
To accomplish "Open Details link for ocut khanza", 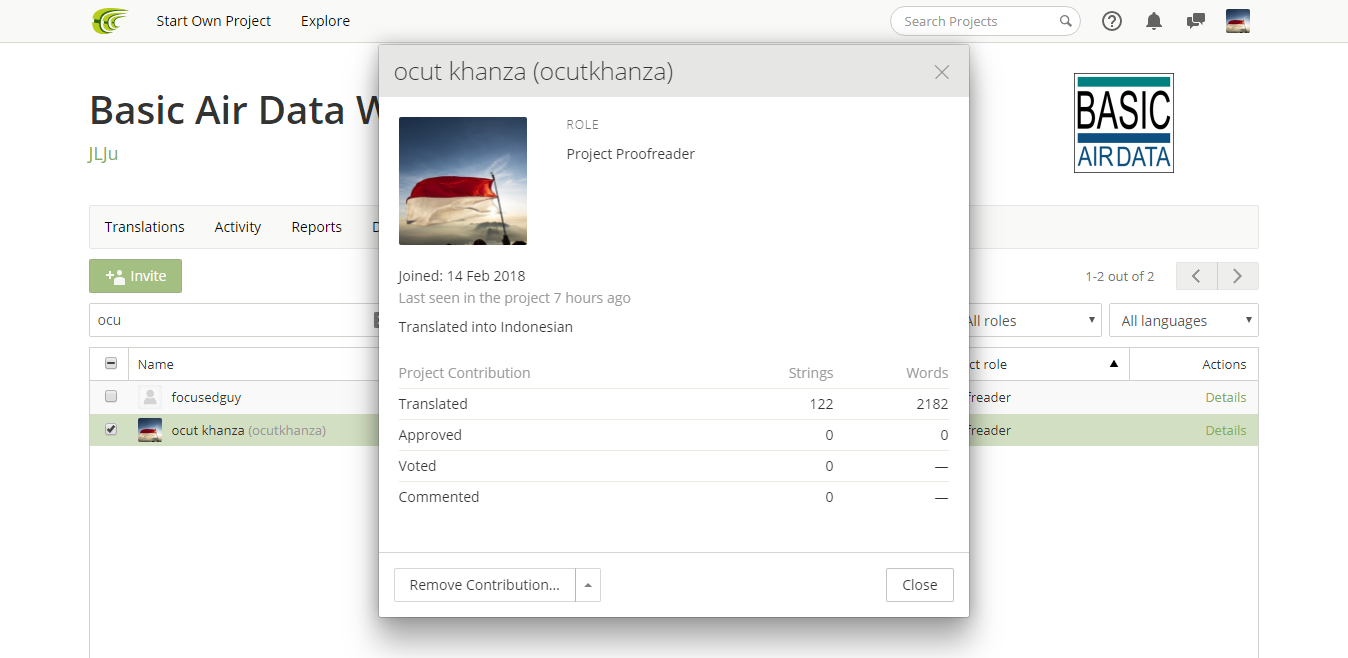I will point(1226,430).
